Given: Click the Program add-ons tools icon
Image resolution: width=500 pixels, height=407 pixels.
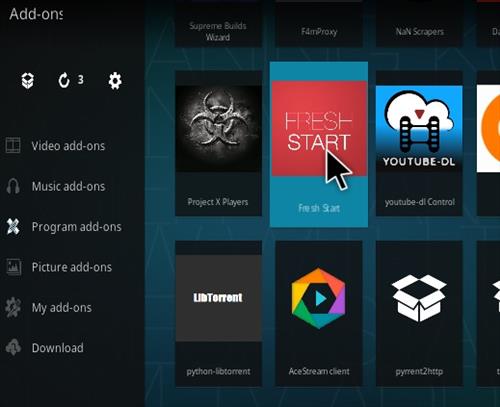Looking at the screenshot, I should 13,227.
